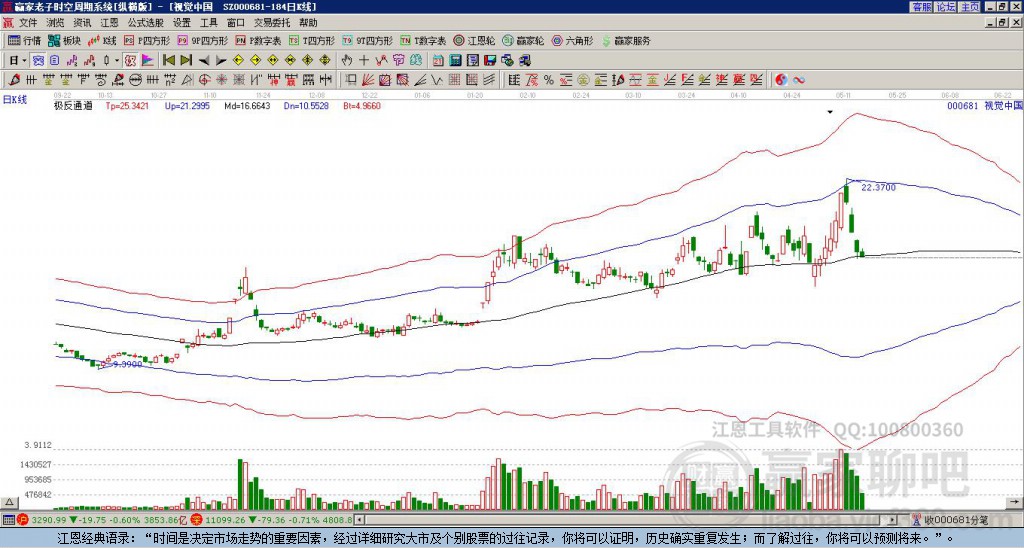Image resolution: width=1024 pixels, height=548 pixels.
Task: Select the crosshair cursor tool
Action: pyautogui.click(x=364, y=61)
